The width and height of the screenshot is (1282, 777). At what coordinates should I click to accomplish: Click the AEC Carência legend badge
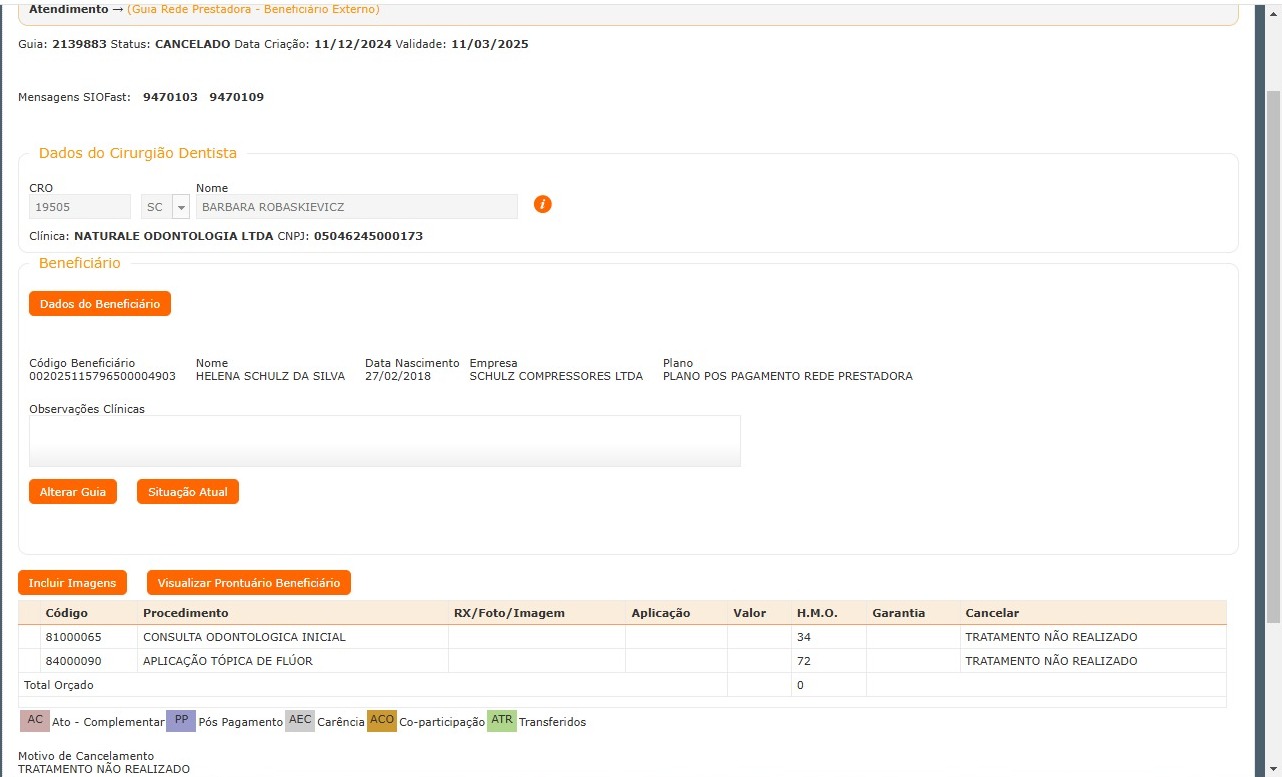pos(300,721)
